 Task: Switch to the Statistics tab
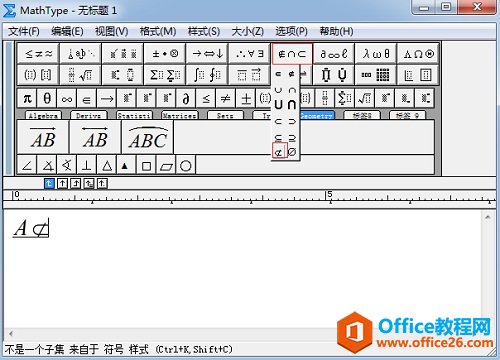coord(134,115)
